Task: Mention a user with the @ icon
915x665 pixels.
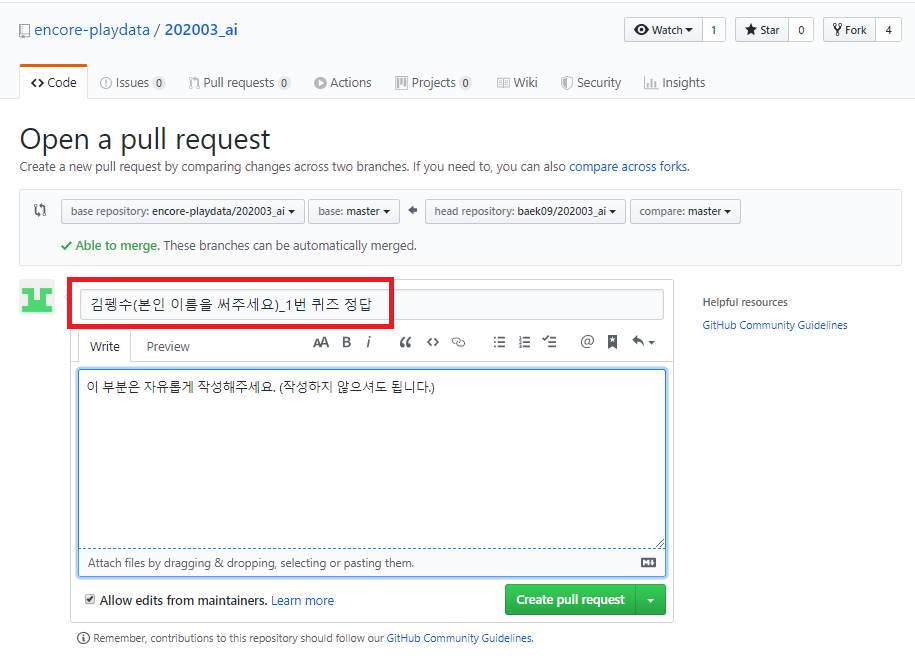Action: [x=587, y=342]
